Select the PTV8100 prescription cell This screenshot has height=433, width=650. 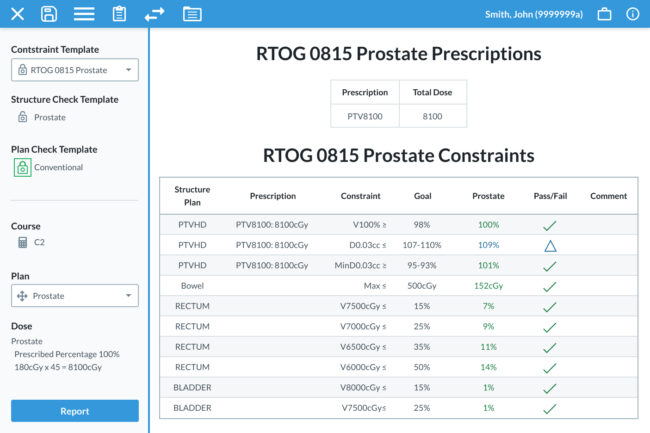[x=364, y=116]
